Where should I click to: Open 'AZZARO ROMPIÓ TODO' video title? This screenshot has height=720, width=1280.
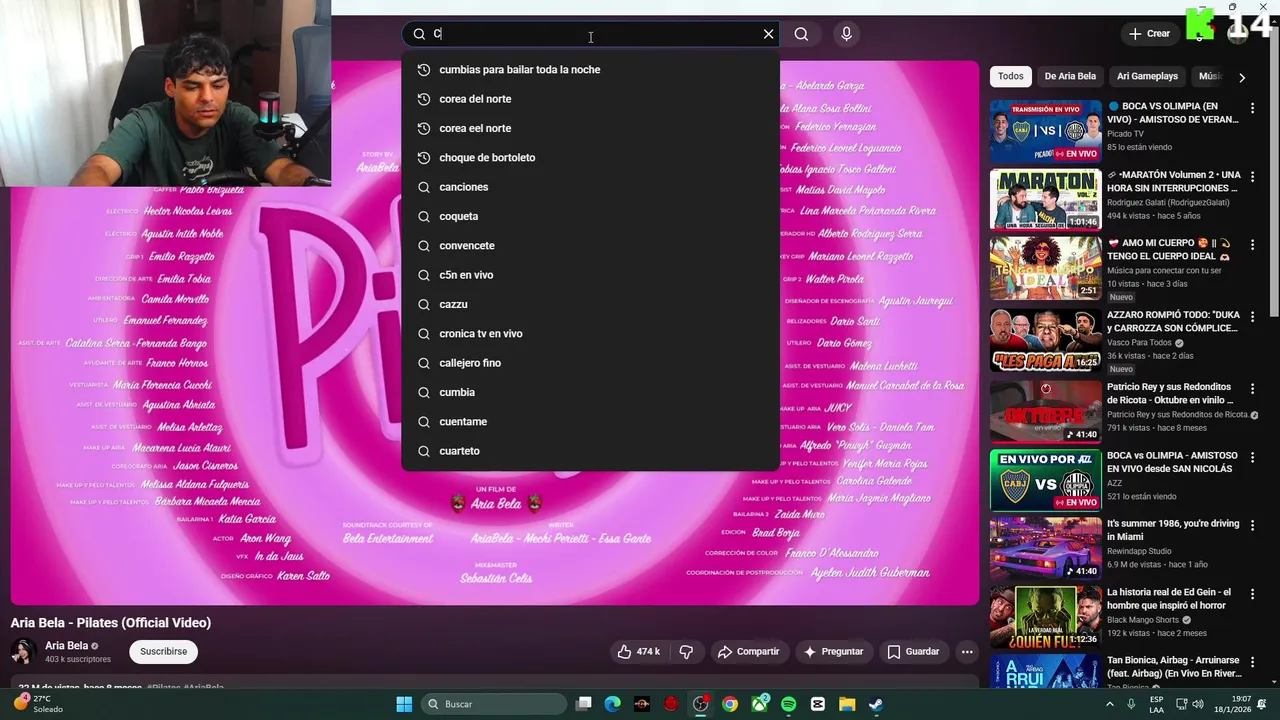click(x=1173, y=321)
